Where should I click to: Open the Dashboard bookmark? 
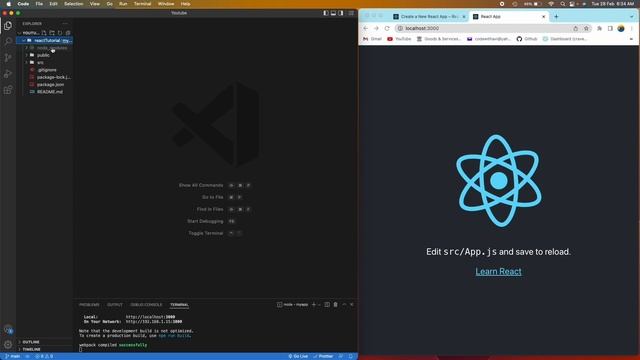coord(564,39)
